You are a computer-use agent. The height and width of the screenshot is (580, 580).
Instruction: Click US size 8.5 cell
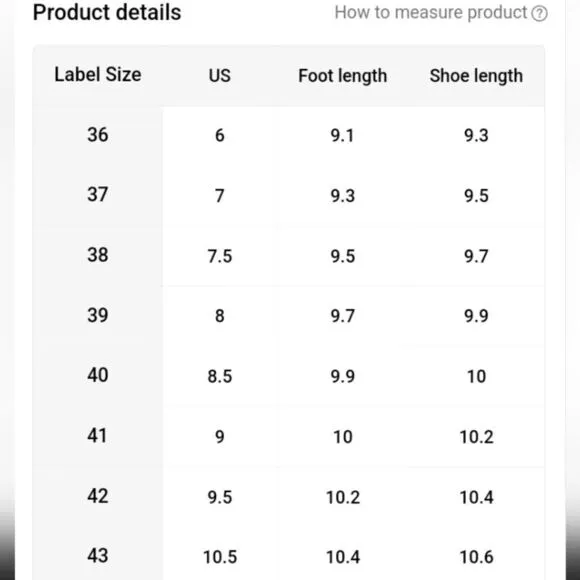pos(220,377)
